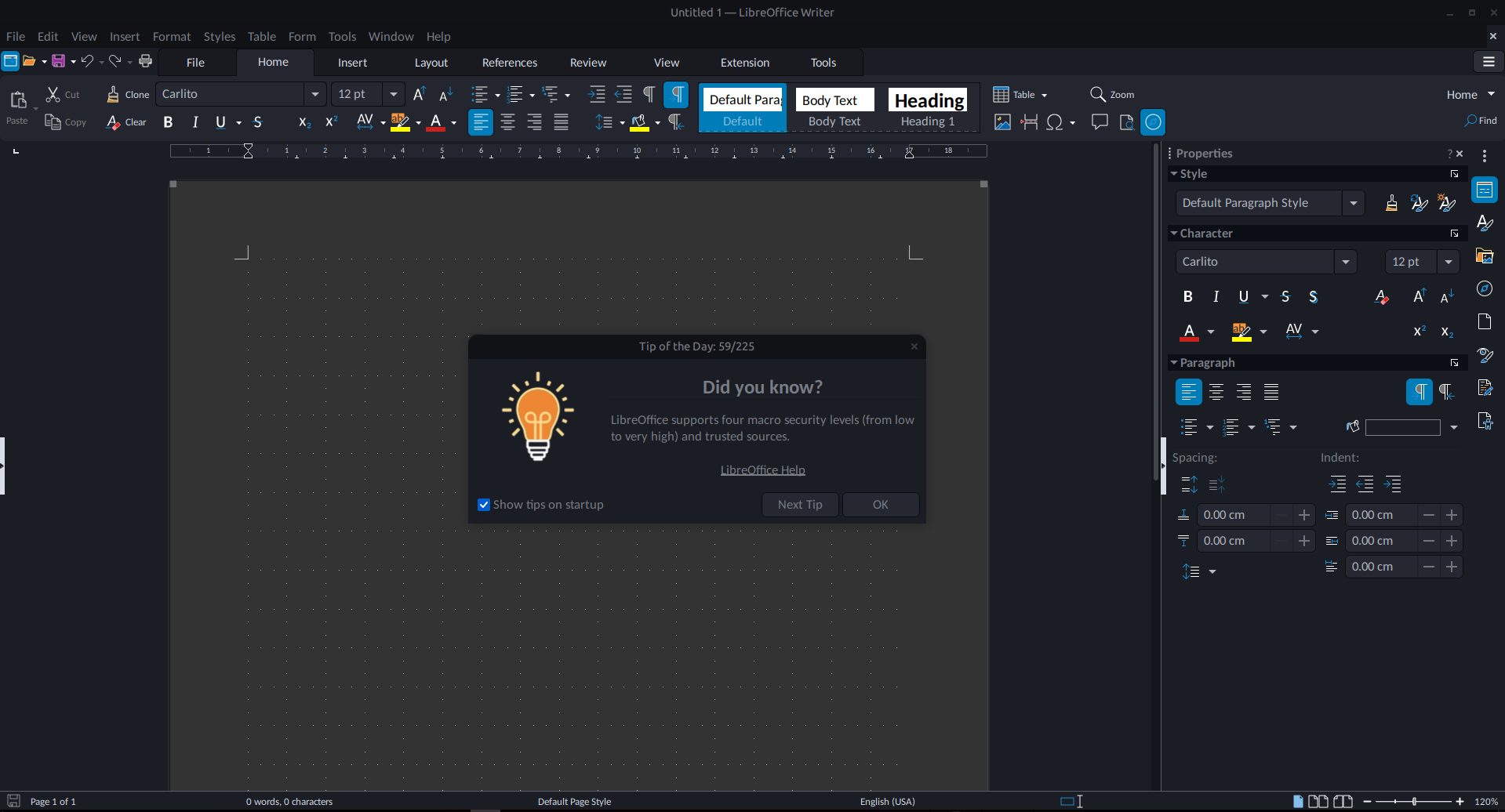Switch to the References ribbon tab
This screenshot has height=812, width=1505.
(509, 63)
